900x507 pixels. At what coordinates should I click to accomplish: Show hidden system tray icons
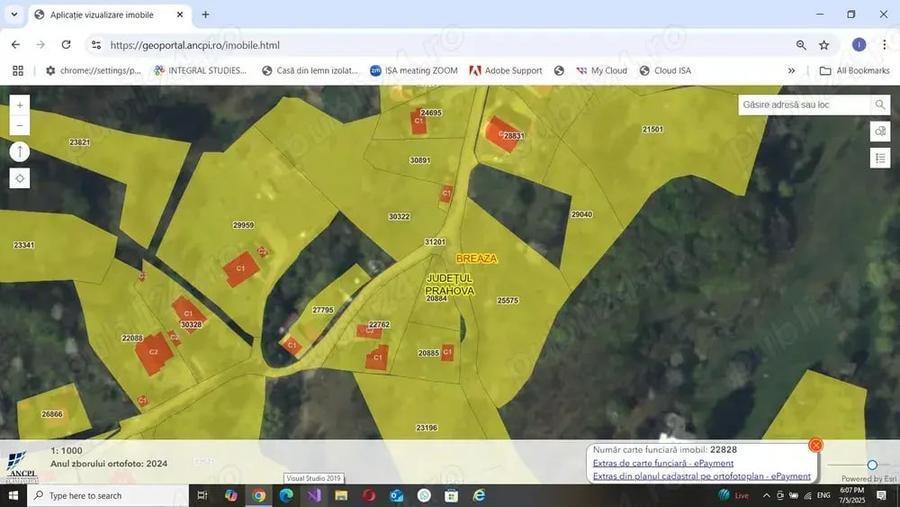(x=766, y=496)
